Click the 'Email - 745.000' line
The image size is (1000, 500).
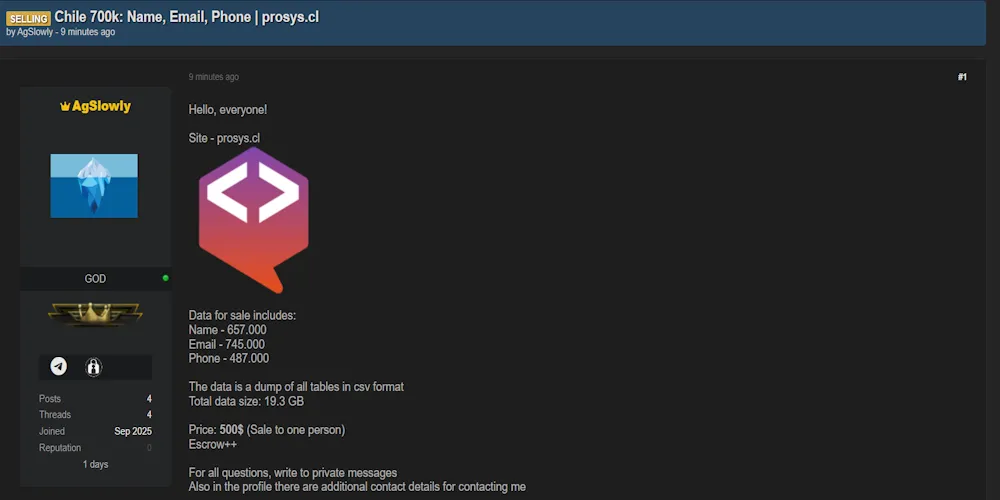[x=226, y=344]
